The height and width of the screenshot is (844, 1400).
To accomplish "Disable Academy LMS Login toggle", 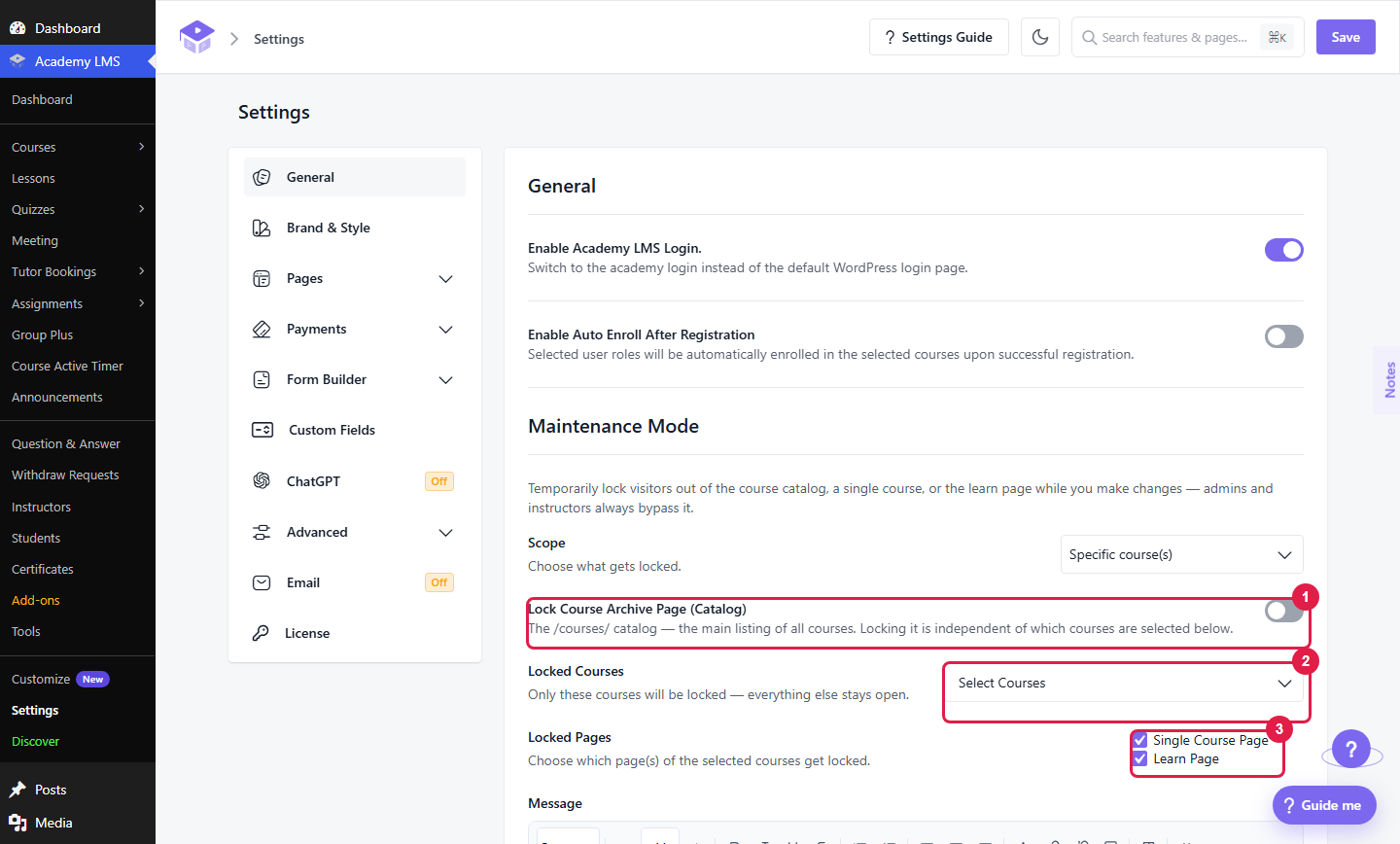I will click(x=1283, y=250).
